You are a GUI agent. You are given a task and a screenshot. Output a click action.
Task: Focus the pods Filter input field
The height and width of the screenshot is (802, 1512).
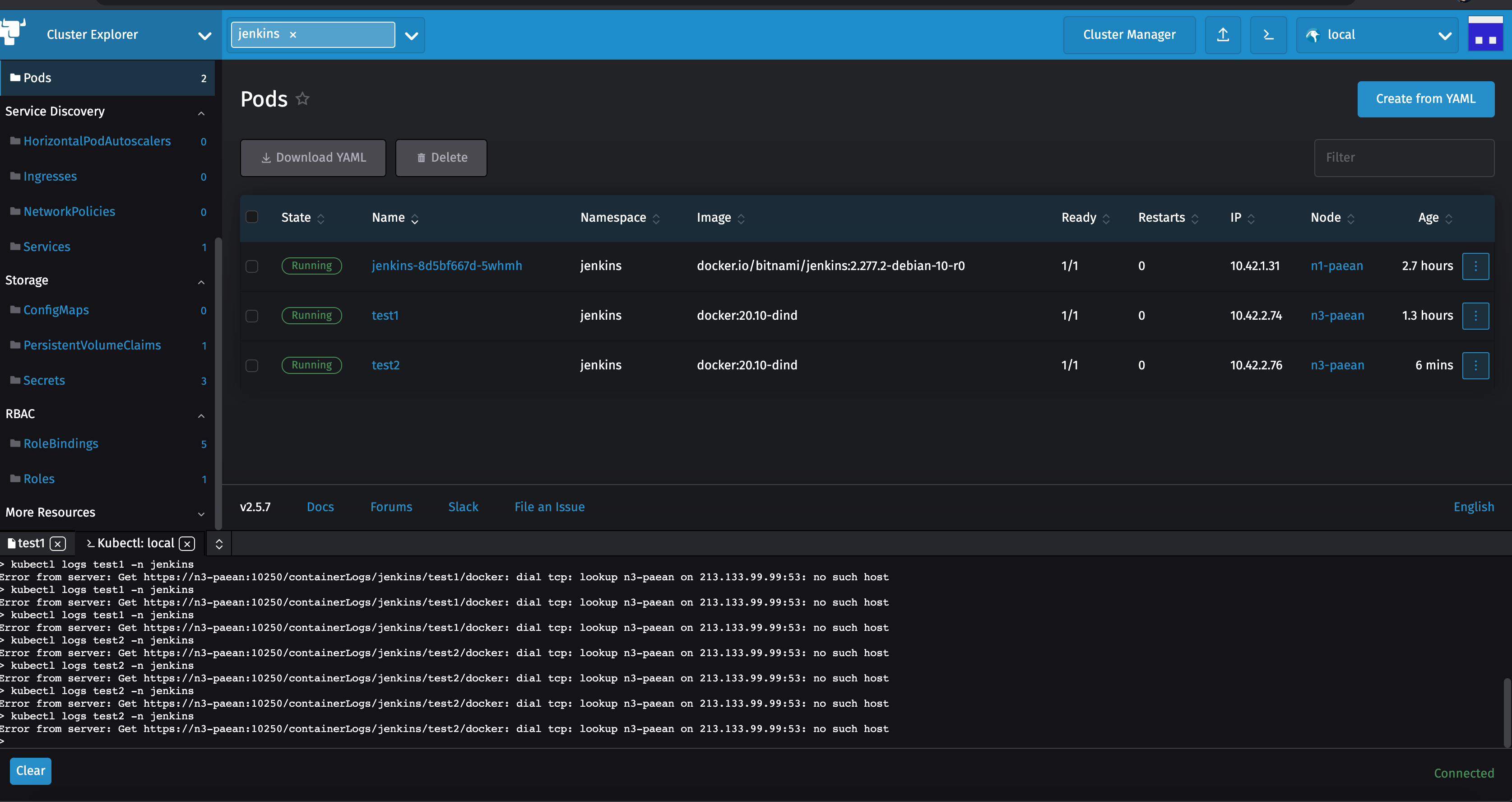tap(1404, 157)
